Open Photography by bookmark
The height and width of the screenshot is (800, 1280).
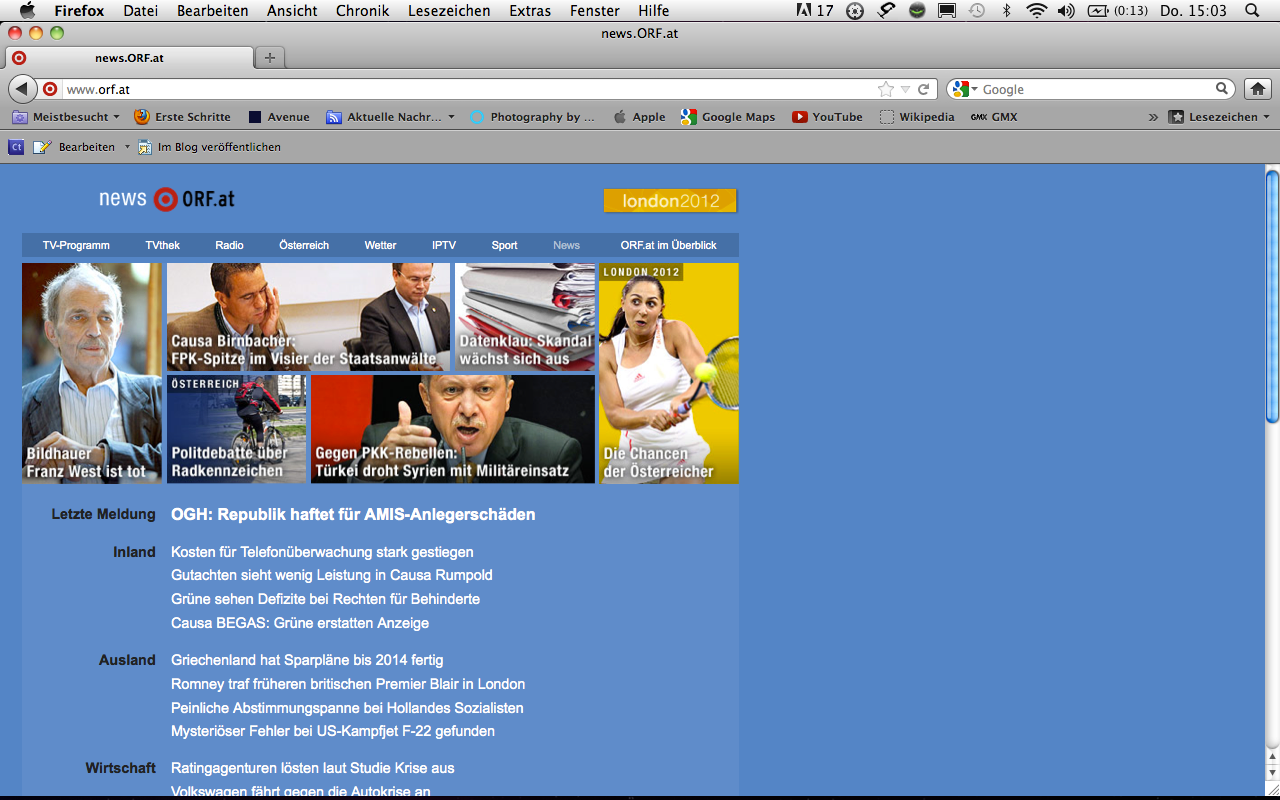point(532,117)
